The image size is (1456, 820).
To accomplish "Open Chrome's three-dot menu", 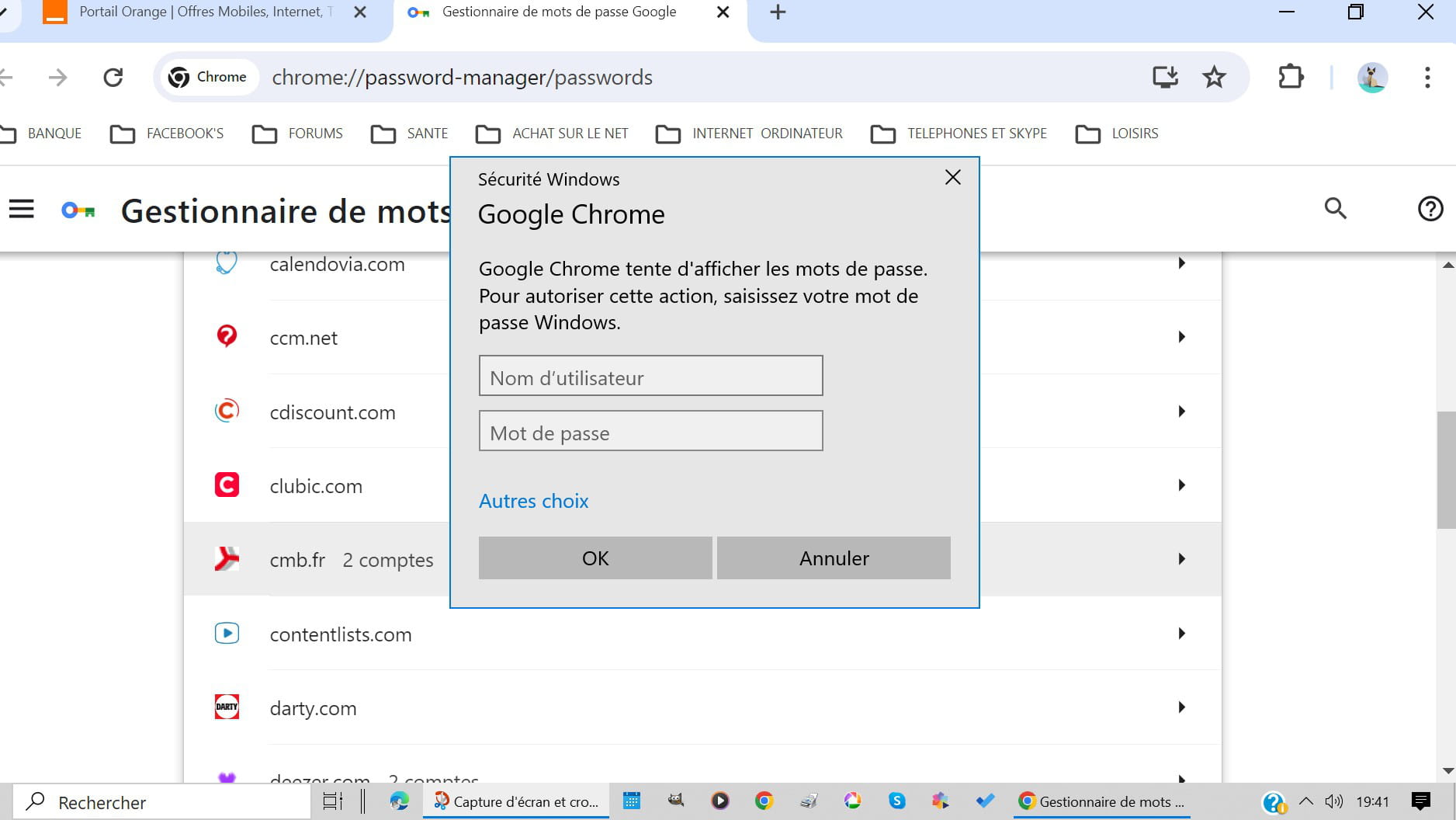I will pos(1427,77).
